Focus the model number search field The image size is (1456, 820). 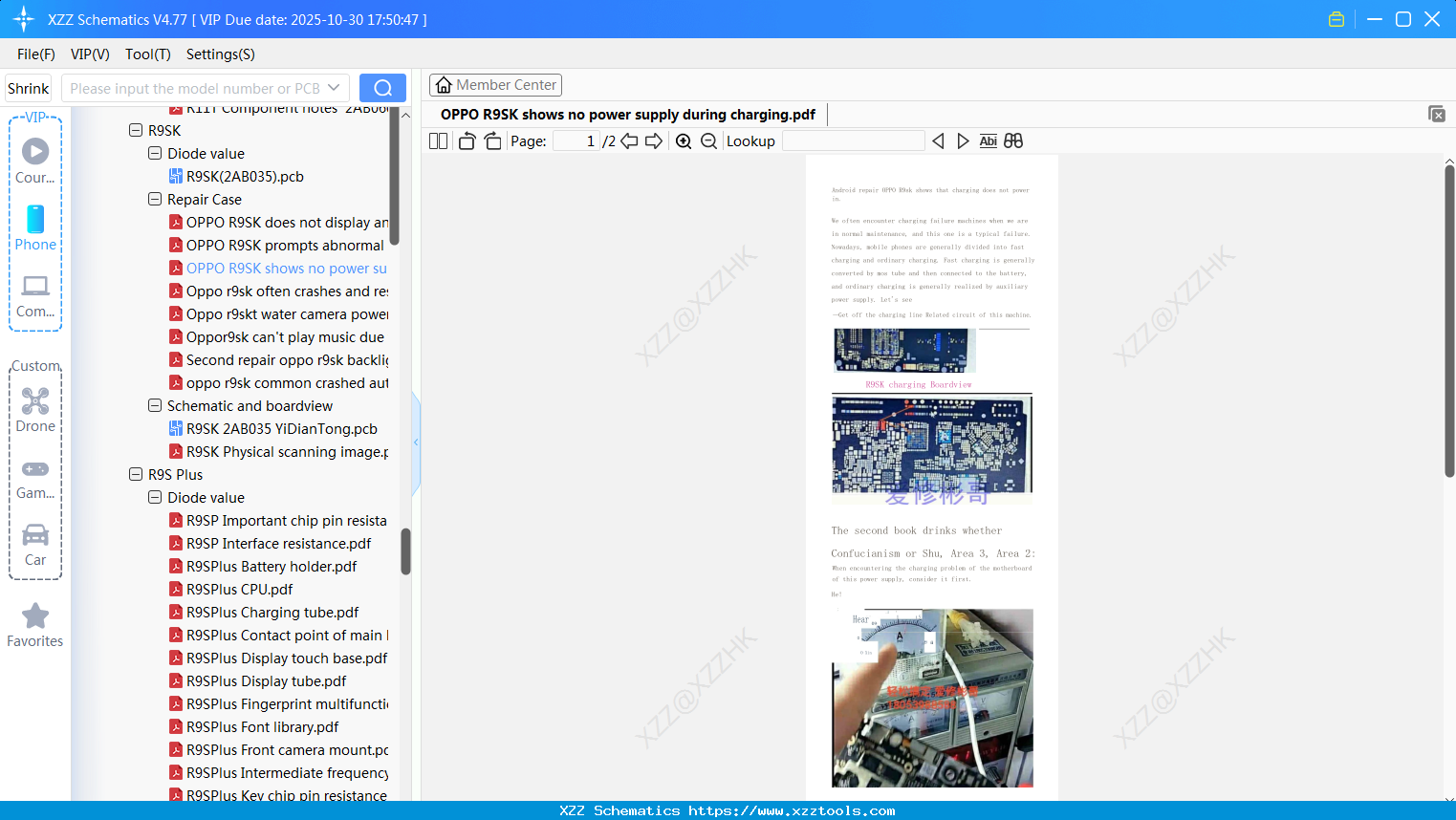click(x=194, y=88)
